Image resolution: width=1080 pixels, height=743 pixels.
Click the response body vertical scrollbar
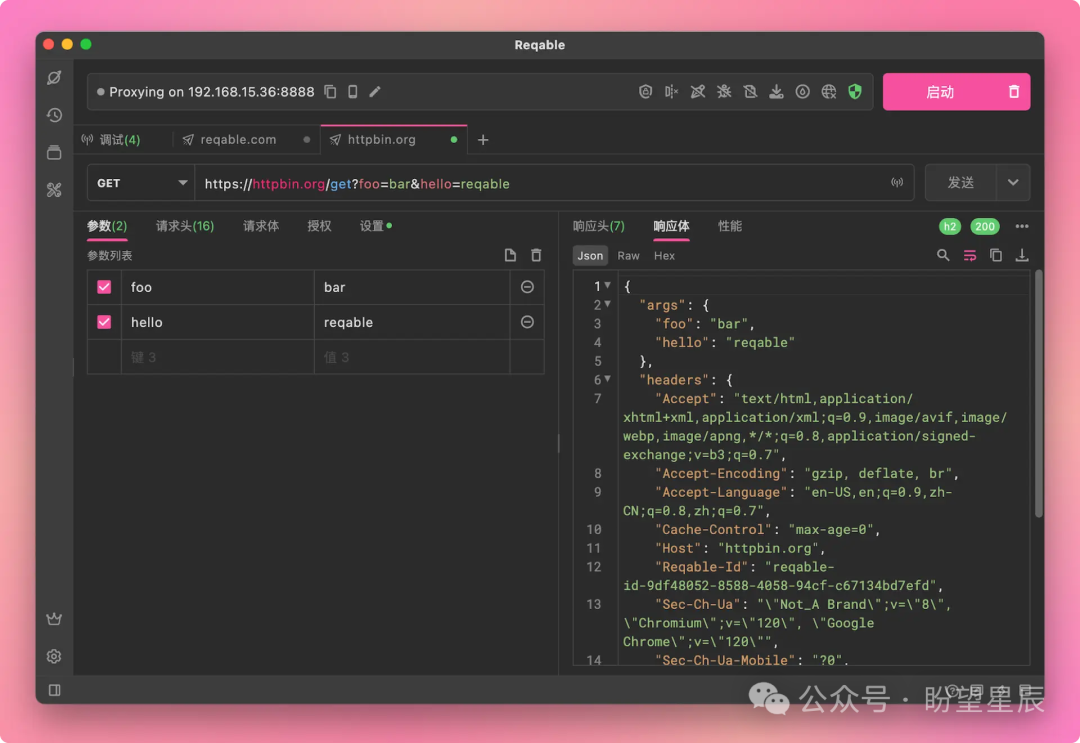point(1039,394)
